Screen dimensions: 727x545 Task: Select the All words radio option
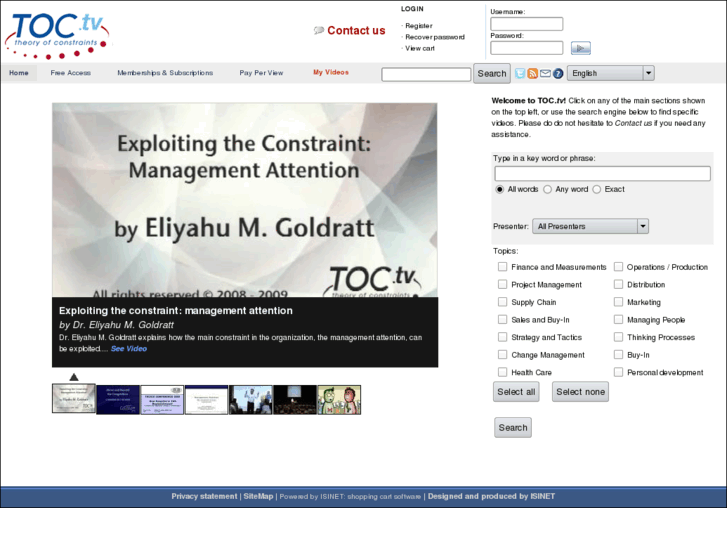(x=499, y=189)
